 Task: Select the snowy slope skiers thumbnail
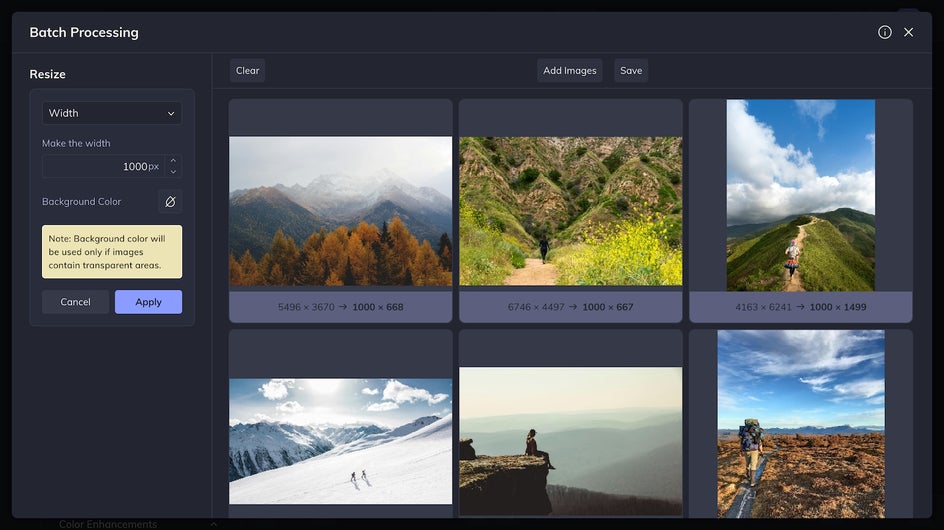click(x=341, y=441)
